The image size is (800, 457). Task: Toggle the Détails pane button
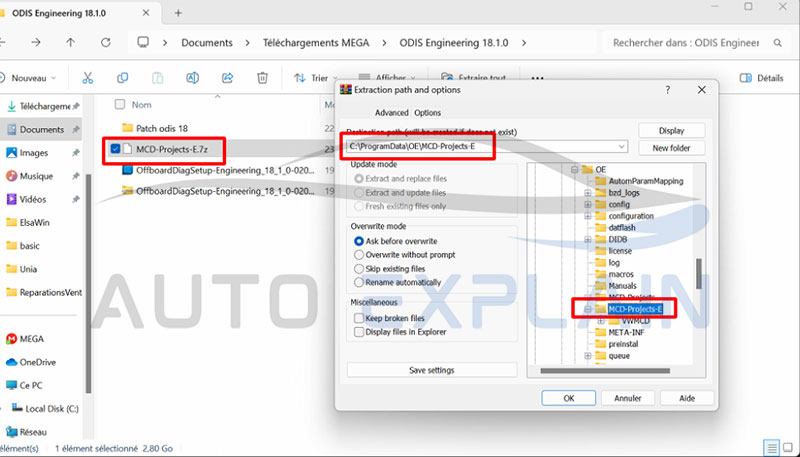761,78
